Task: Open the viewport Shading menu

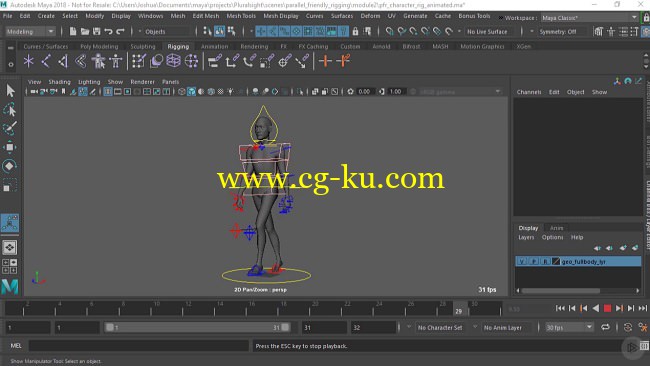Action: tap(59, 82)
